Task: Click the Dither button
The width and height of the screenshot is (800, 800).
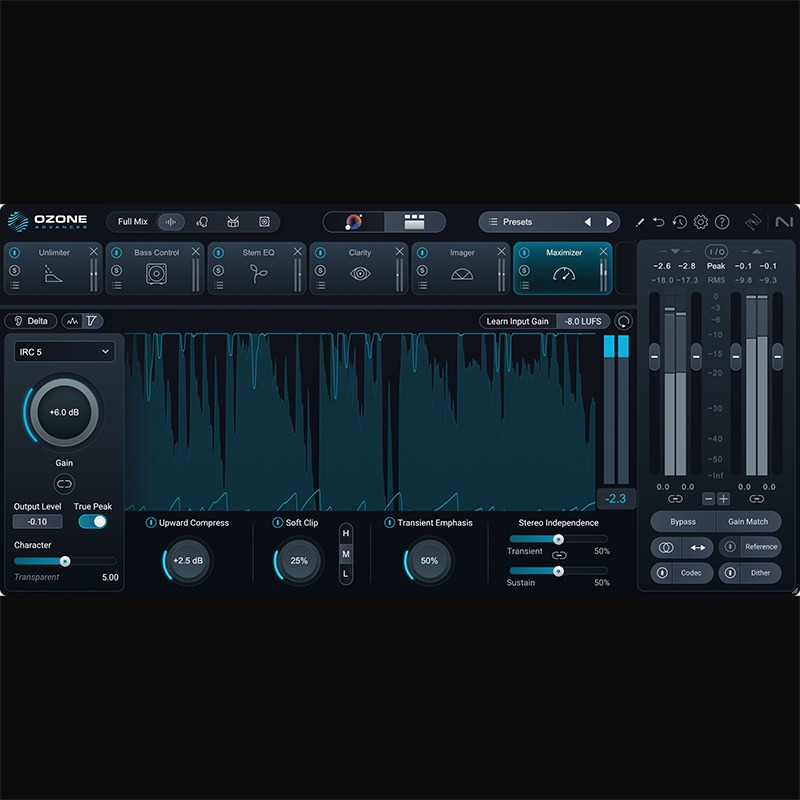Action: 760,573
